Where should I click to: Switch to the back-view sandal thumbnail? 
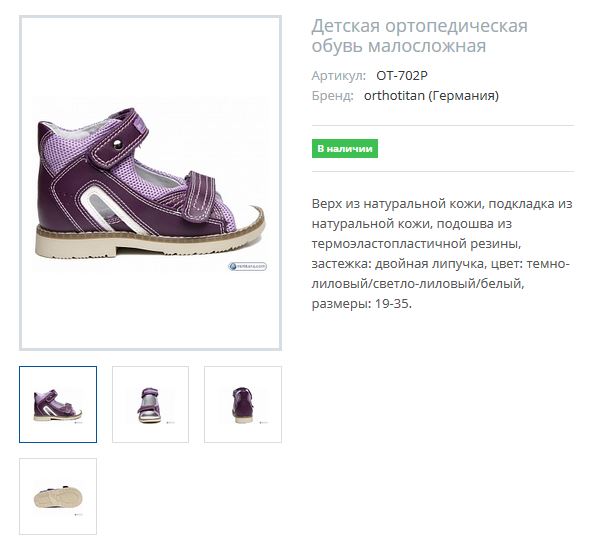tap(243, 404)
